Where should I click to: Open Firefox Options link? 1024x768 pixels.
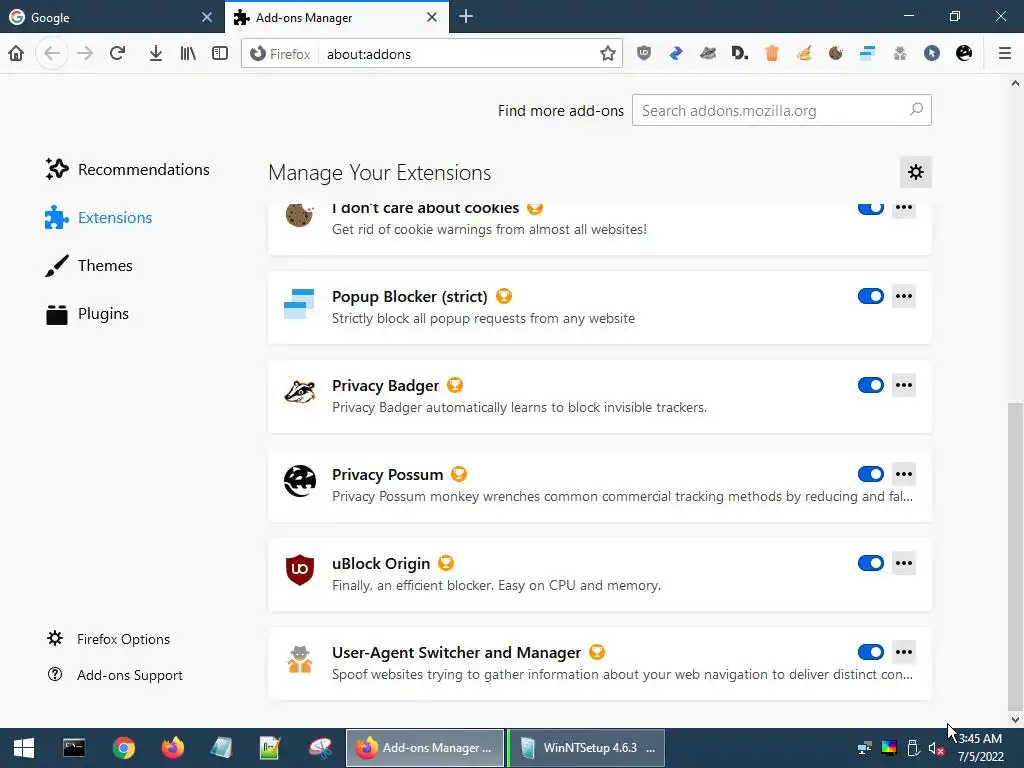tap(108, 639)
